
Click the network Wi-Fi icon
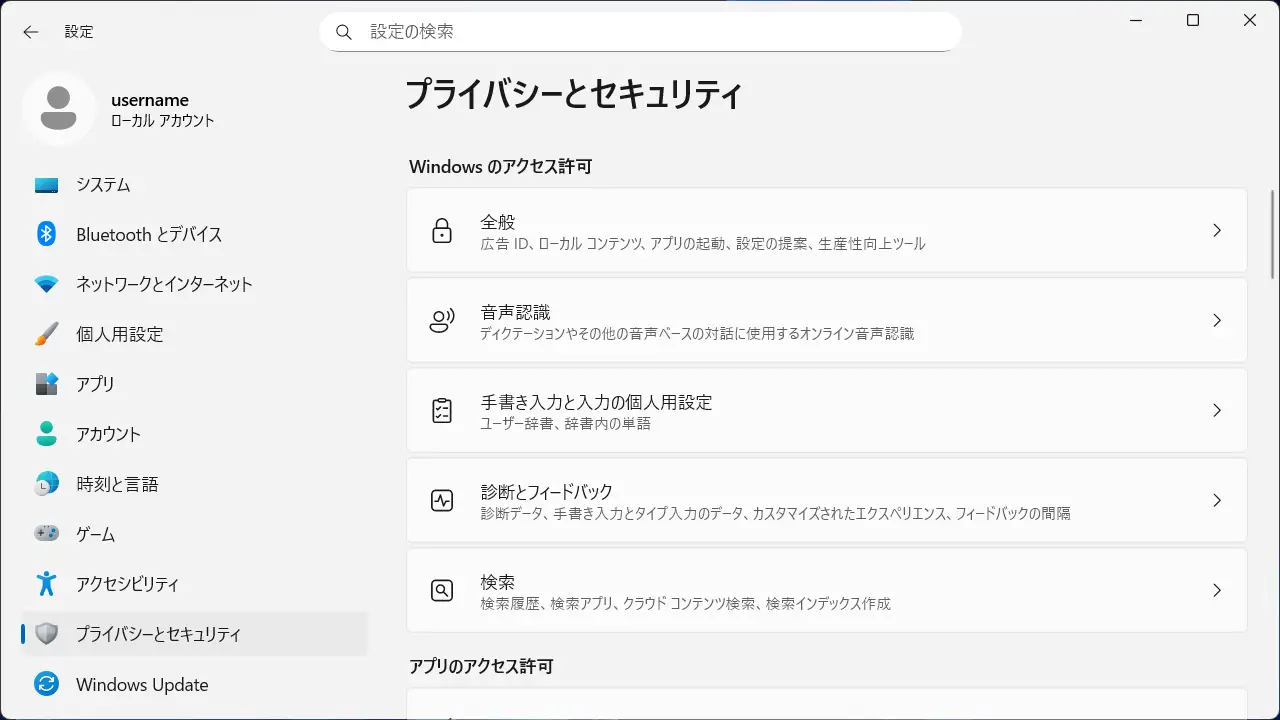point(46,284)
